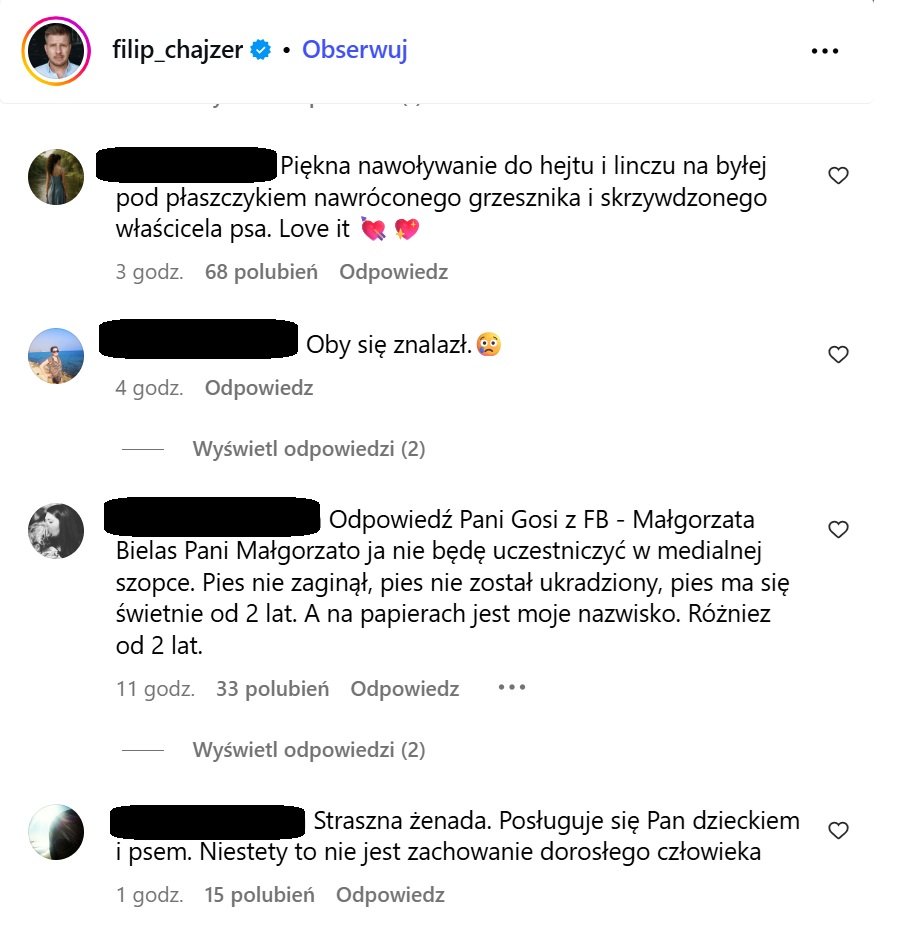
Task: Open avatar of first commenter in green dress
Action: [56, 177]
